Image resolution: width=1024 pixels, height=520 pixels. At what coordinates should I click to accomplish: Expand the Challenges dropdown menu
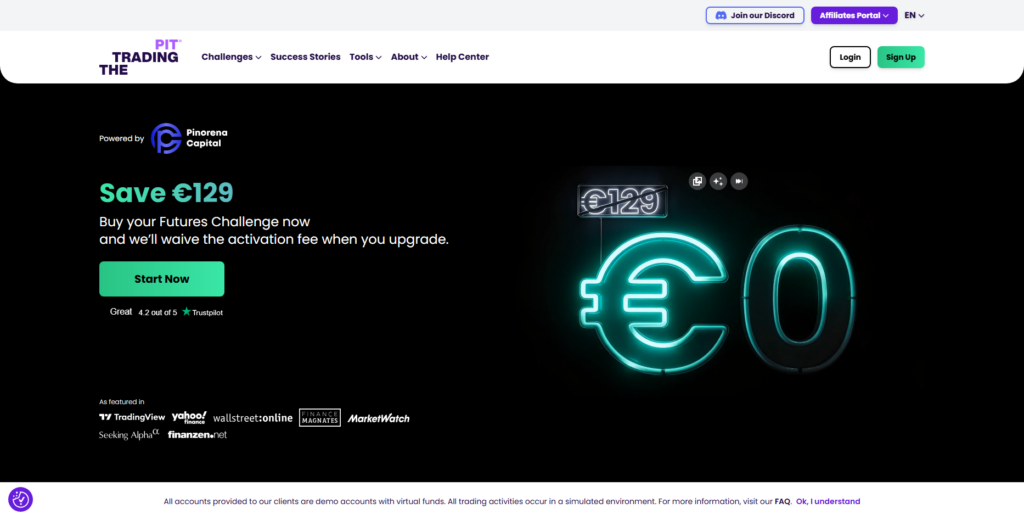click(x=231, y=57)
